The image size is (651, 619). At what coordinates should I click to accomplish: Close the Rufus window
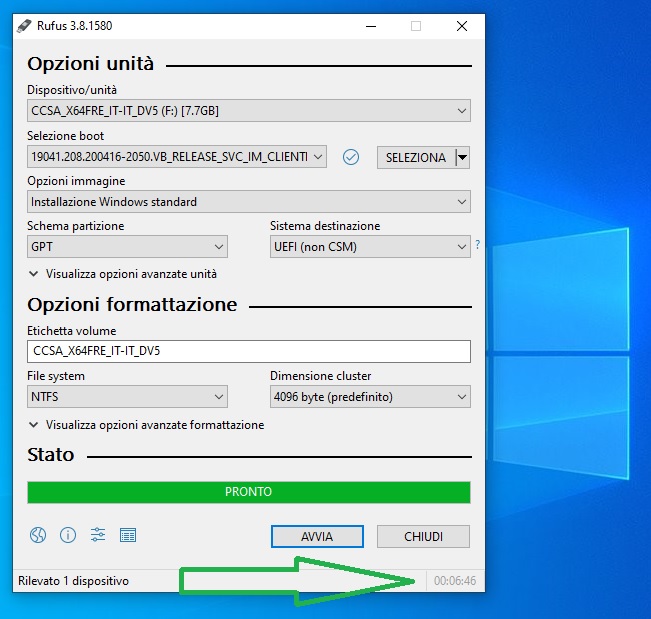(x=462, y=26)
